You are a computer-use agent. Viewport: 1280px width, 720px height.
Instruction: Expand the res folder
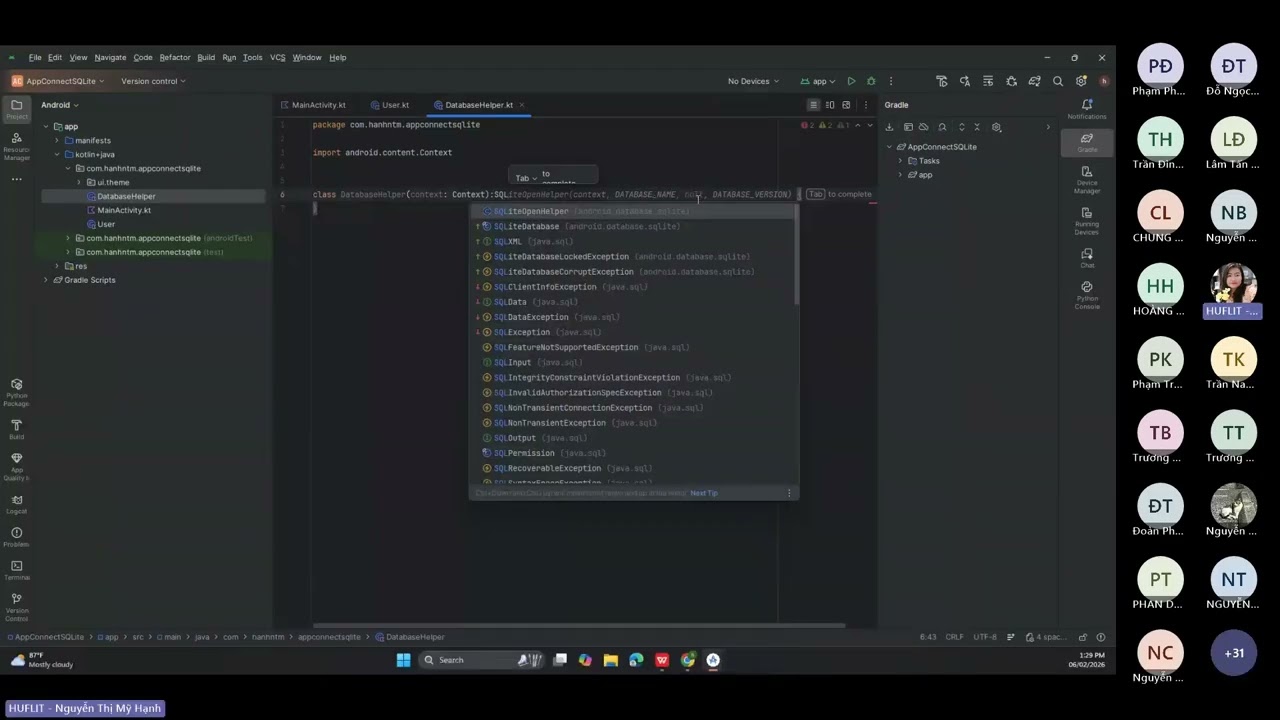tap(57, 266)
